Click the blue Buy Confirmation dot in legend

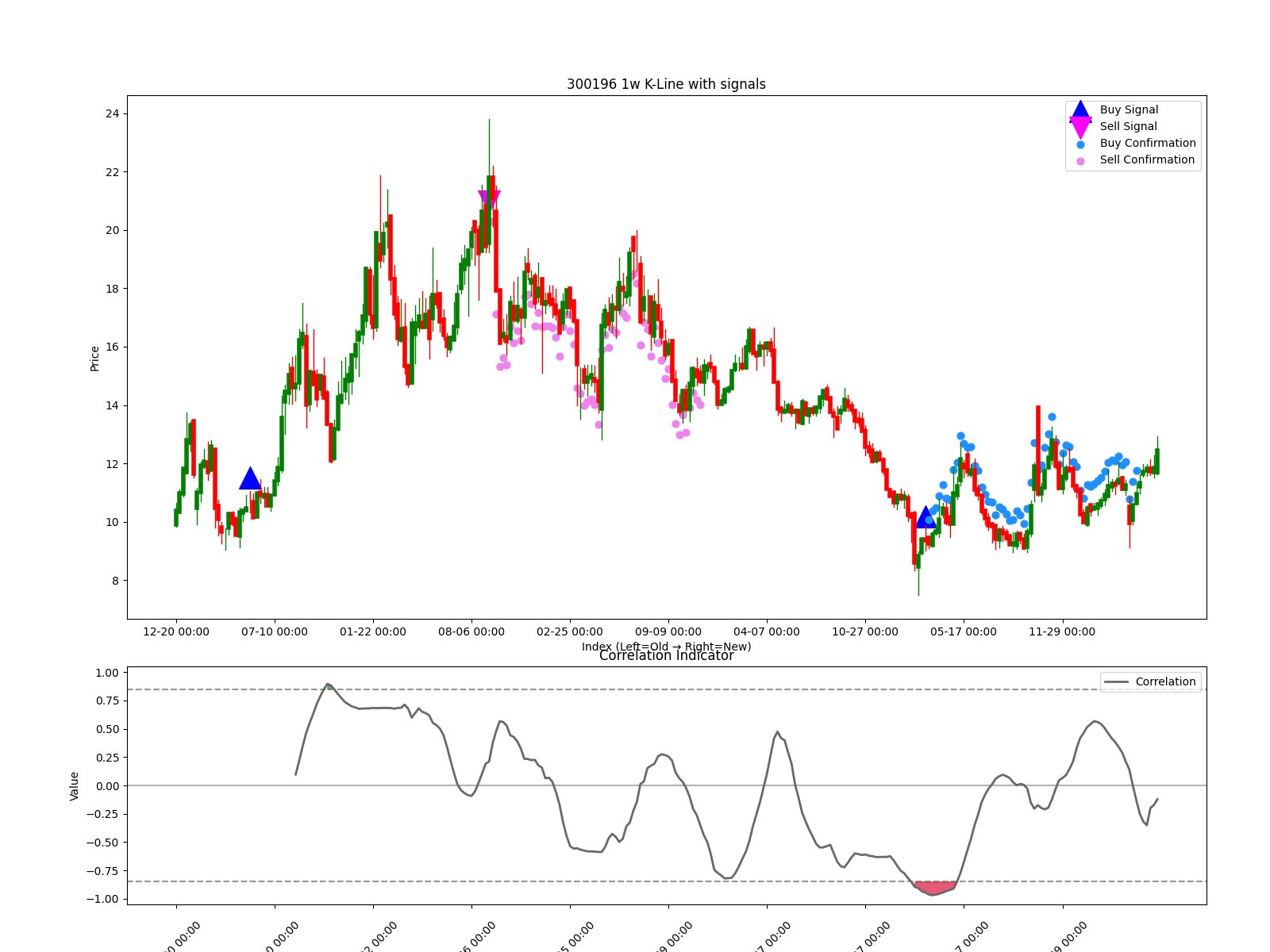[1080, 144]
